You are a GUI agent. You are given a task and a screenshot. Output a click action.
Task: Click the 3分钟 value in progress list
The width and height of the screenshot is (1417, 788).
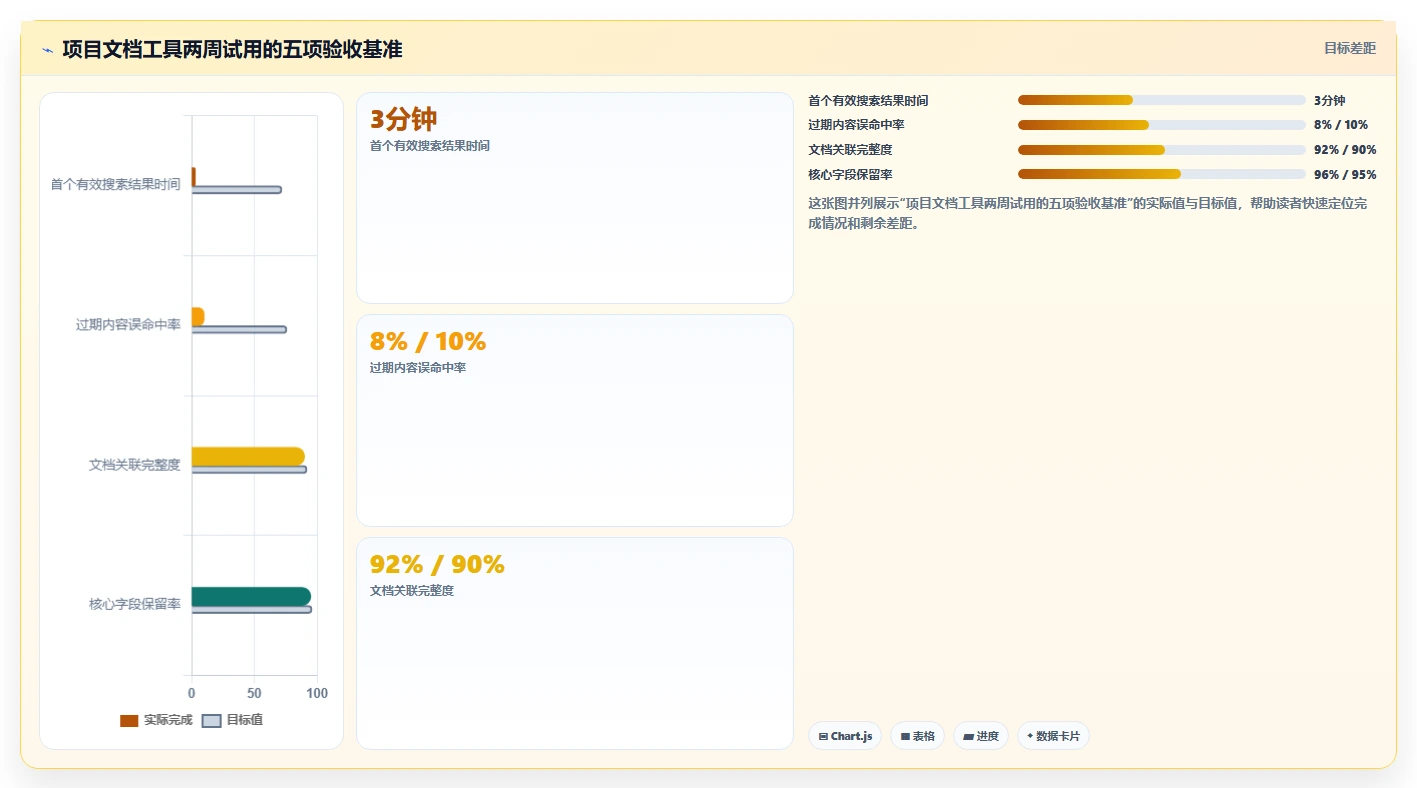[1330, 100]
